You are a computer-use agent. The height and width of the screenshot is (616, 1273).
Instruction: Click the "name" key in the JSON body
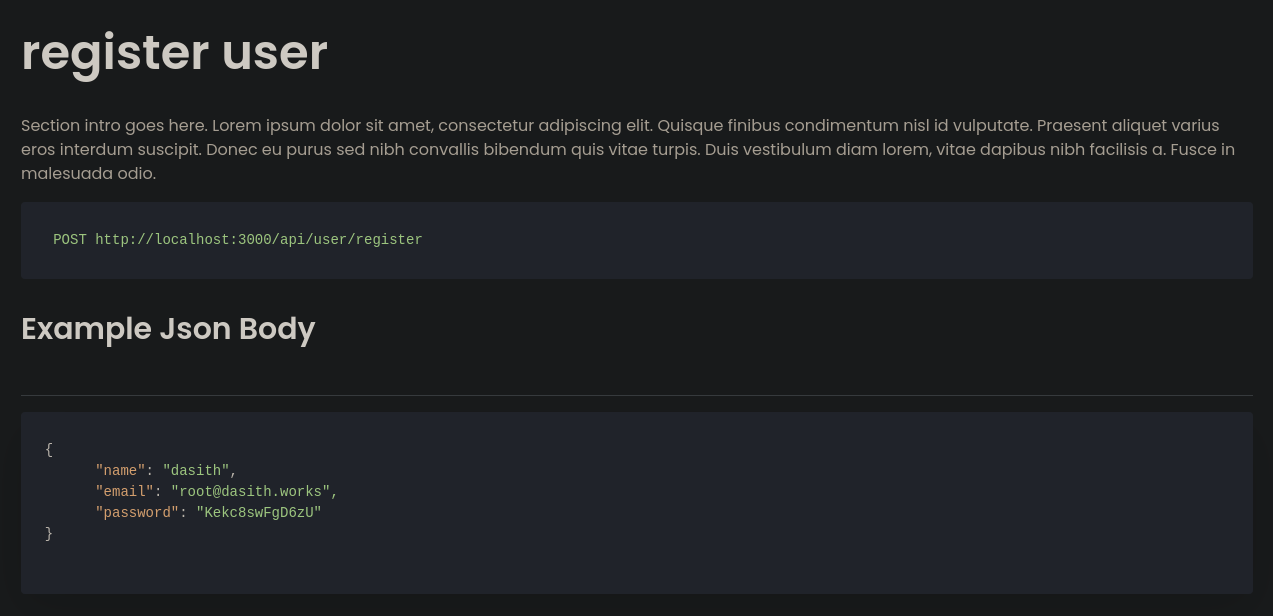[x=120, y=470]
